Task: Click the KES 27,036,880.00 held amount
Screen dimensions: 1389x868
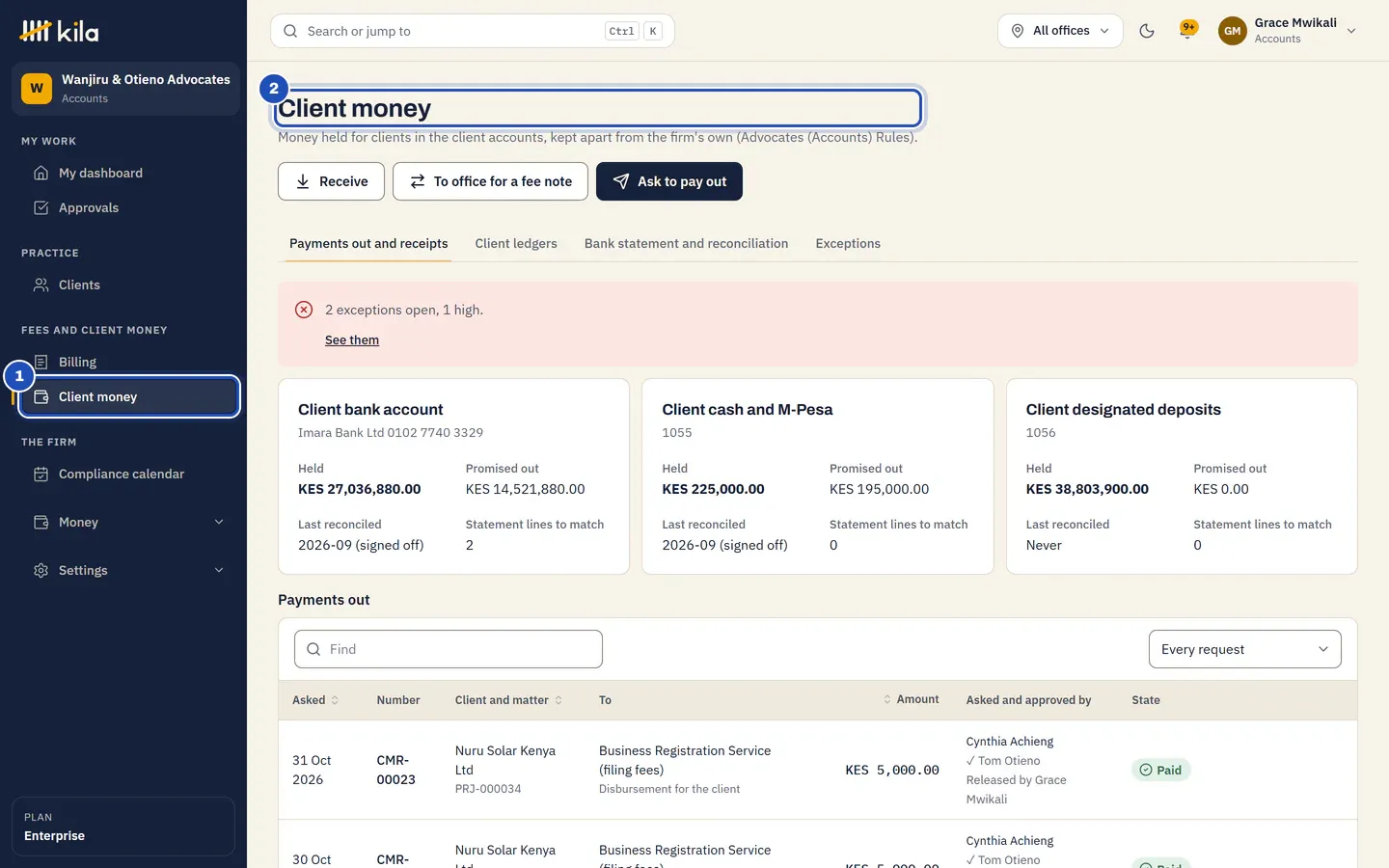Action: click(x=360, y=489)
